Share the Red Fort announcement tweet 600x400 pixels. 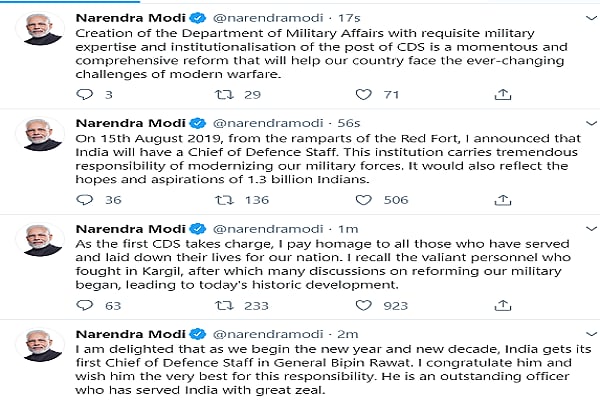pos(503,199)
